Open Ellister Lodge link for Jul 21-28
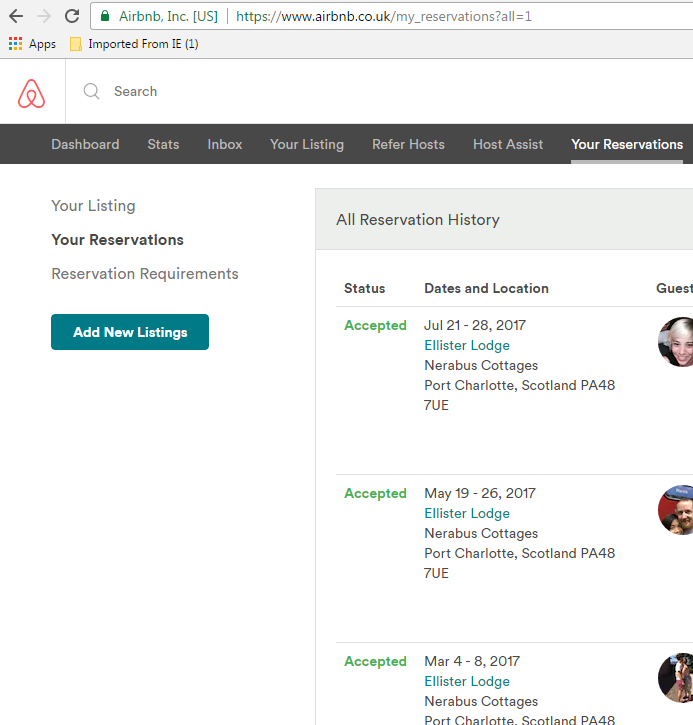Image resolution: width=693 pixels, height=725 pixels. click(x=467, y=345)
